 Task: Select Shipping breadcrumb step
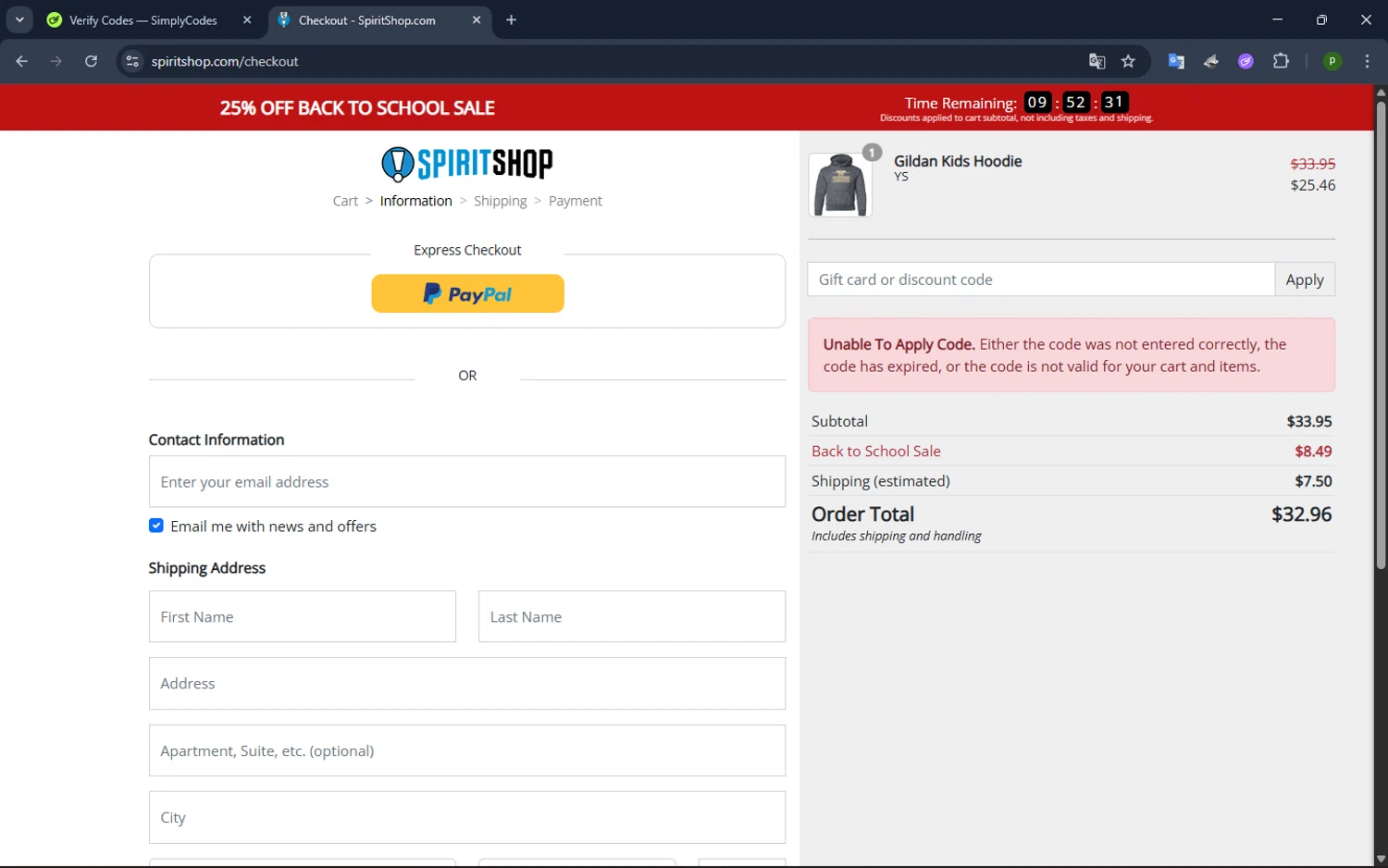[500, 201]
